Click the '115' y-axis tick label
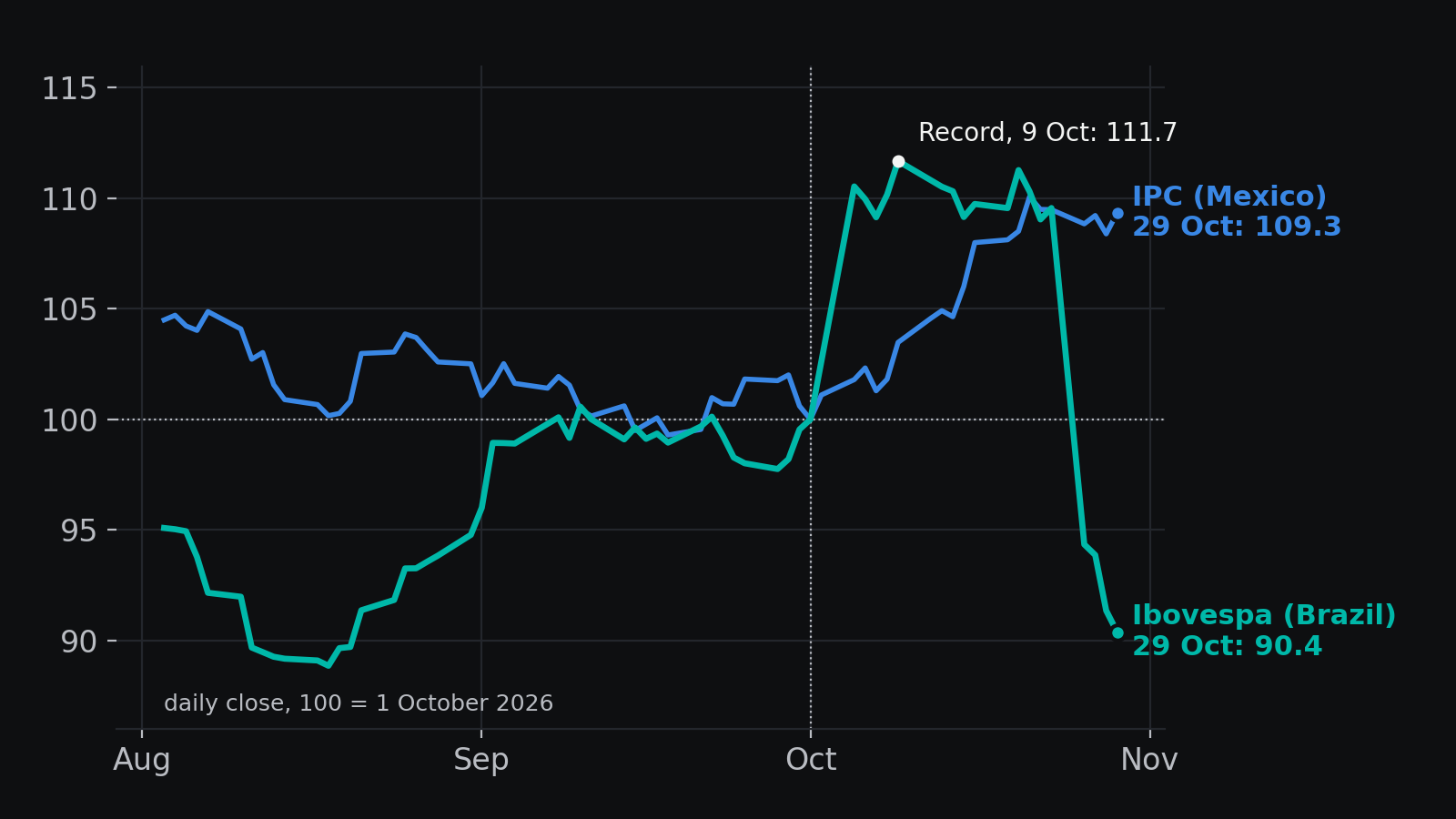The height and width of the screenshot is (819, 1456). 69,89
